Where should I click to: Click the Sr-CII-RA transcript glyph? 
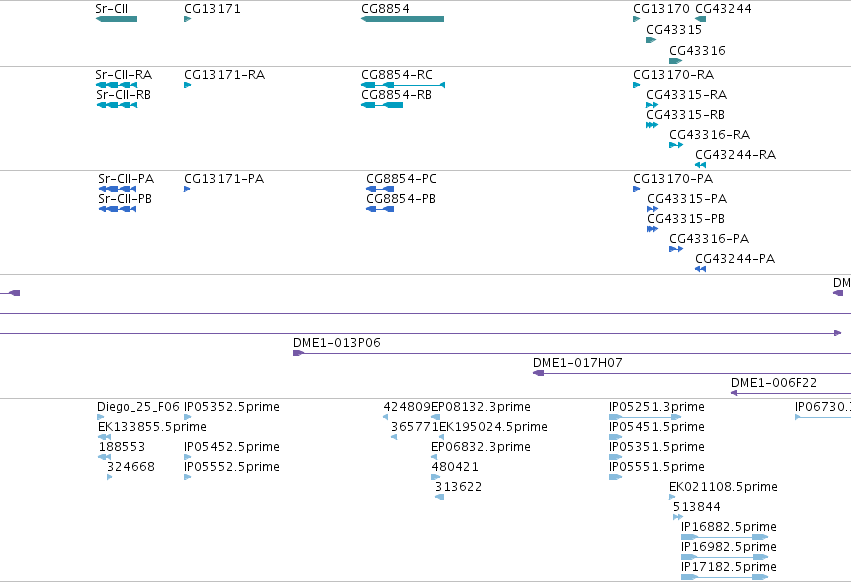(116, 85)
